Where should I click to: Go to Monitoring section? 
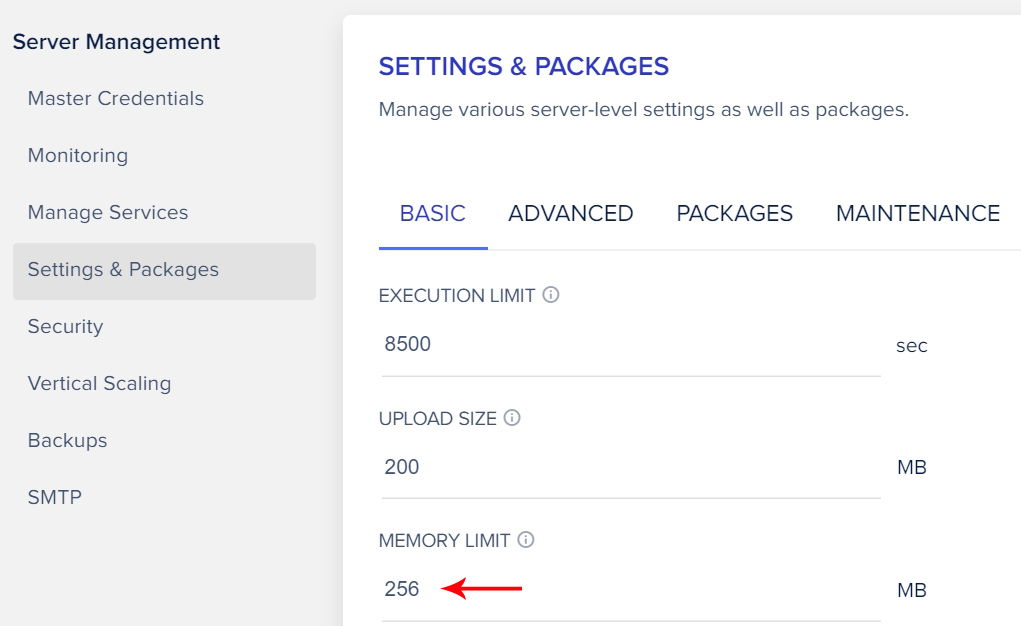click(x=77, y=156)
